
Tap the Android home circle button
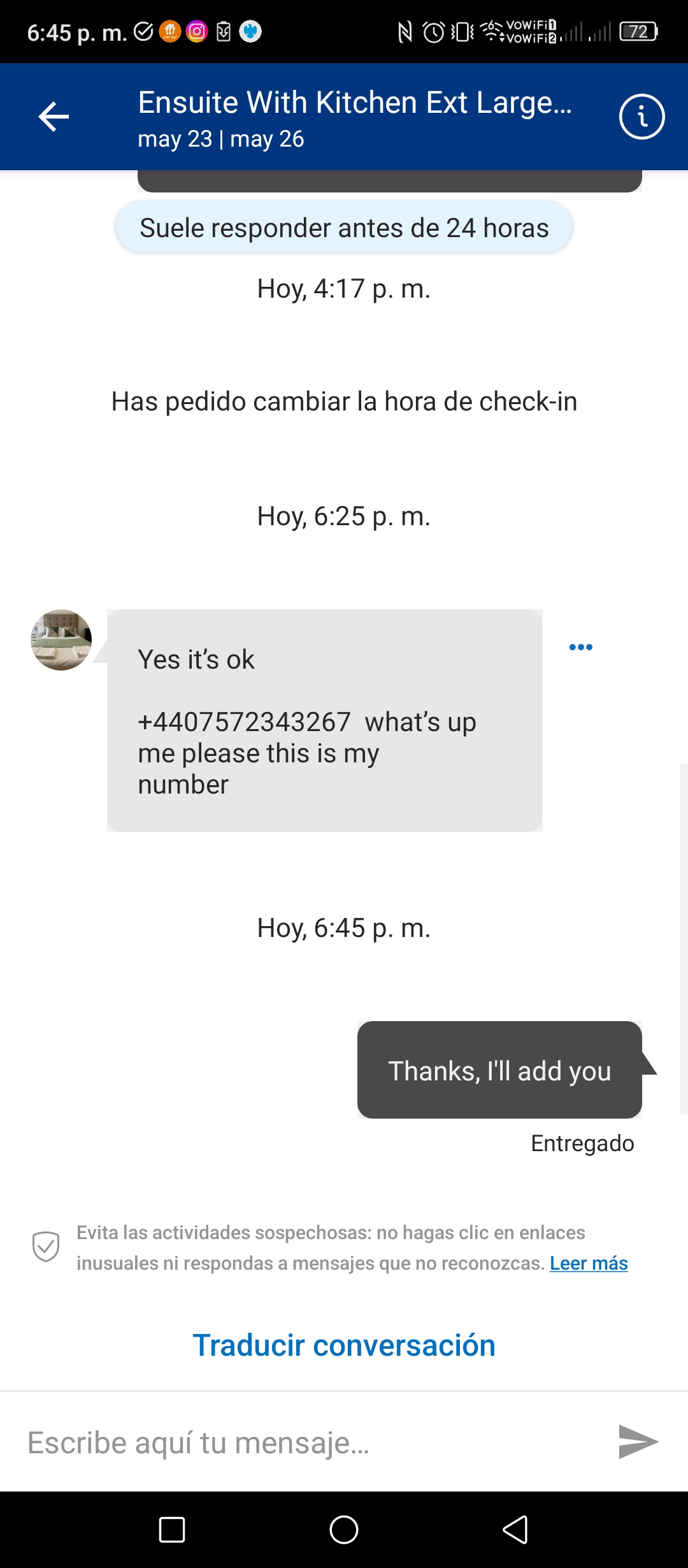point(344,1530)
